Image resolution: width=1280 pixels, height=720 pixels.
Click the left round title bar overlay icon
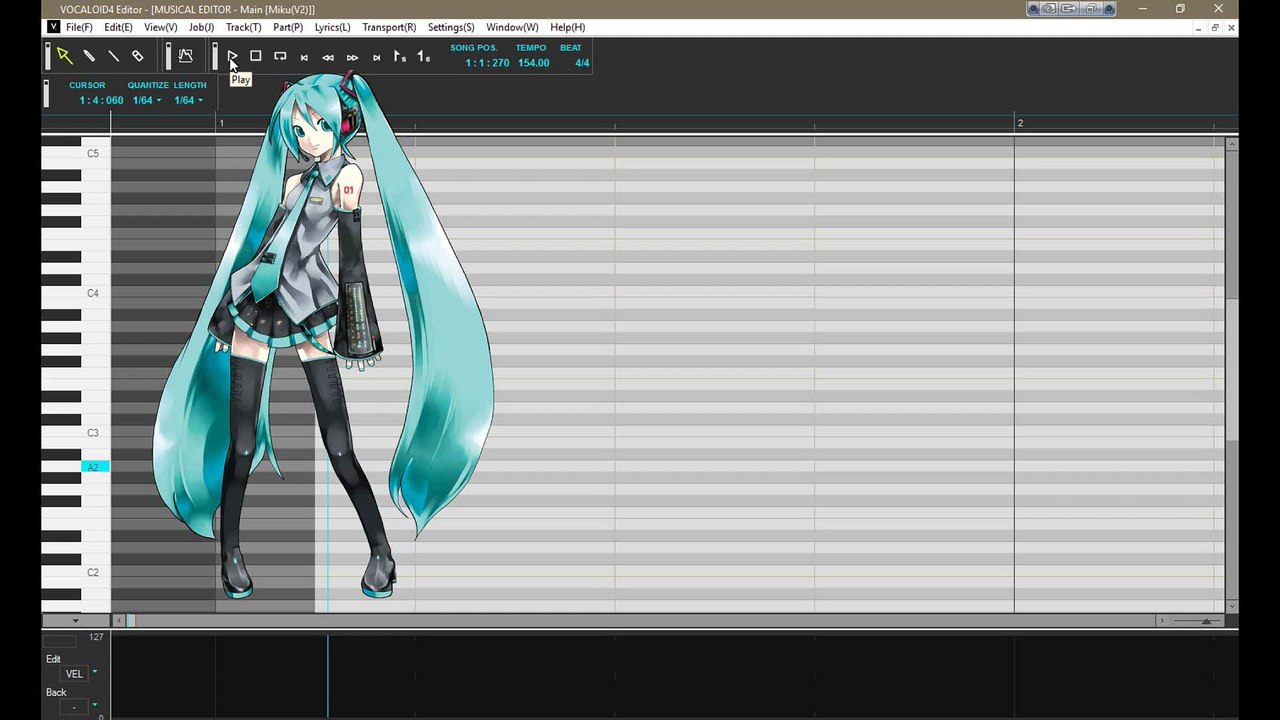(x=1033, y=9)
